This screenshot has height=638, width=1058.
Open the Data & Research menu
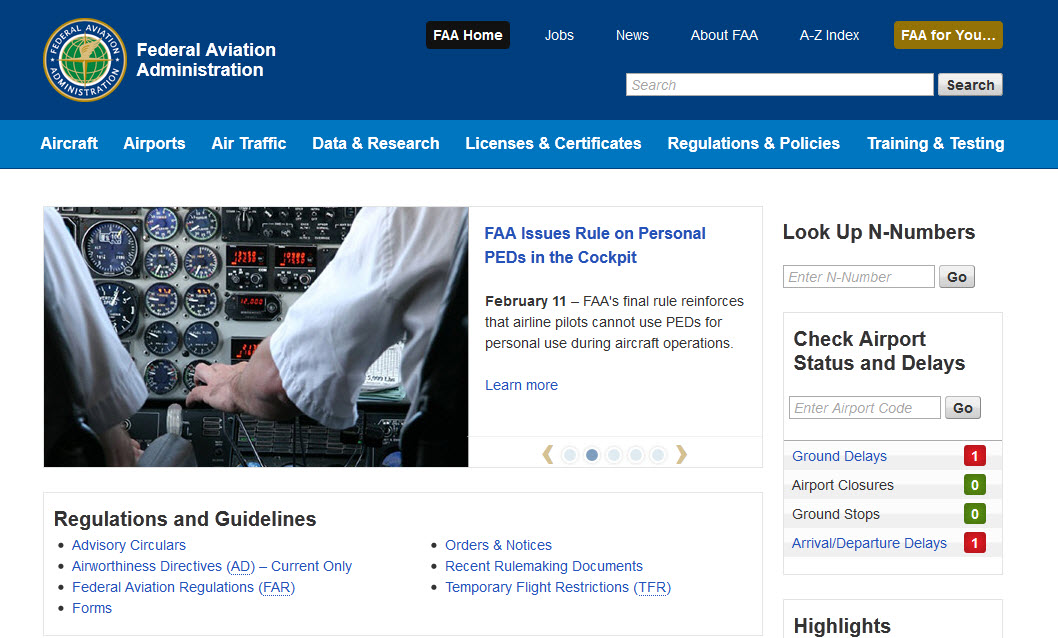[x=376, y=144]
